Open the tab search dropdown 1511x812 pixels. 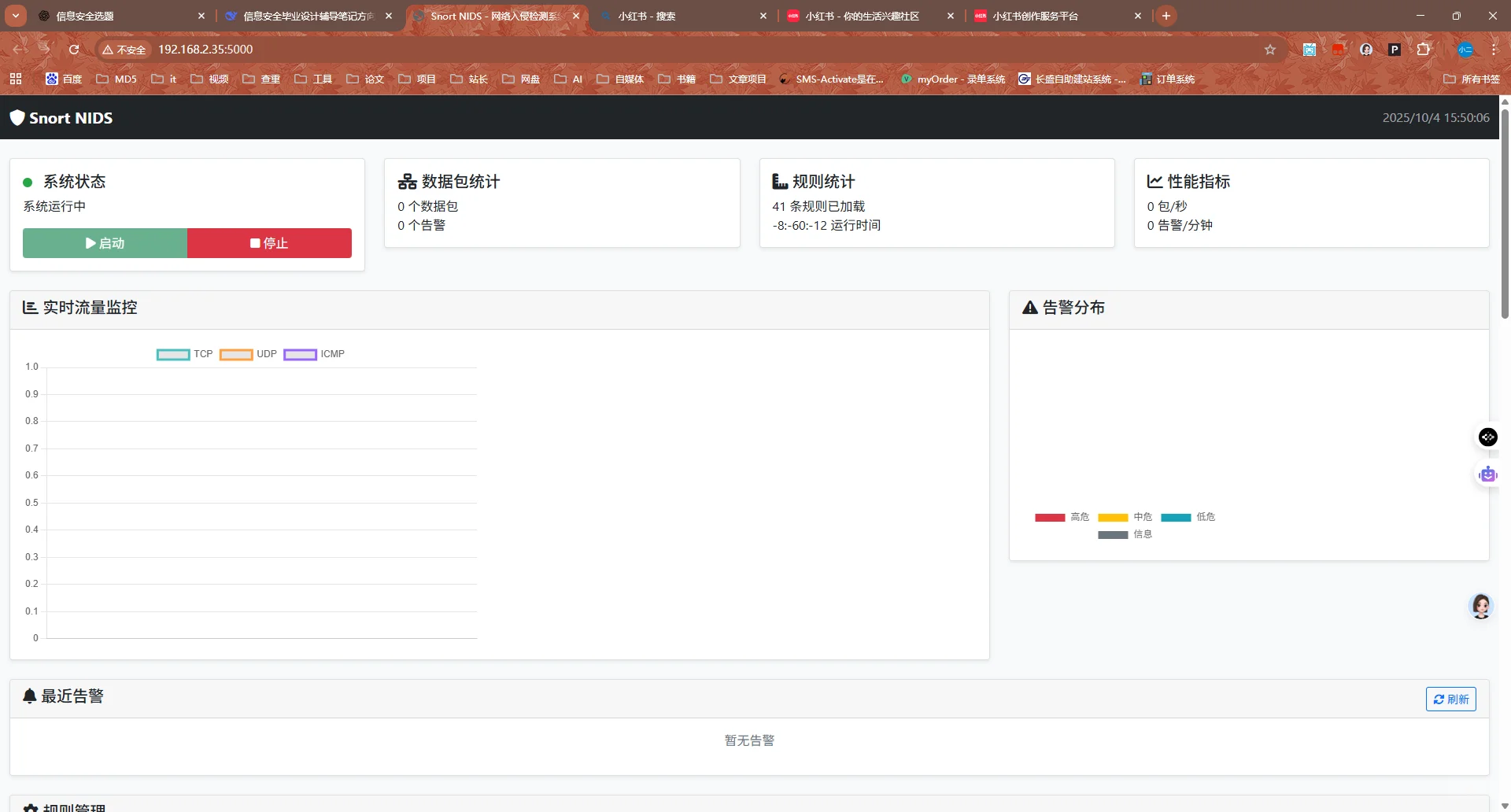pos(15,15)
